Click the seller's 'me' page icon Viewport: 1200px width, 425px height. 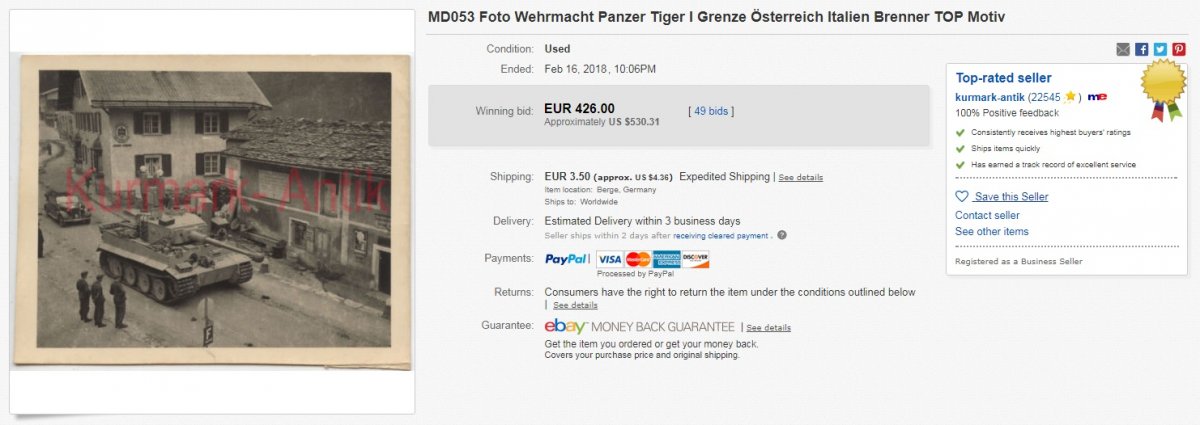pyautogui.click(x=1096, y=97)
